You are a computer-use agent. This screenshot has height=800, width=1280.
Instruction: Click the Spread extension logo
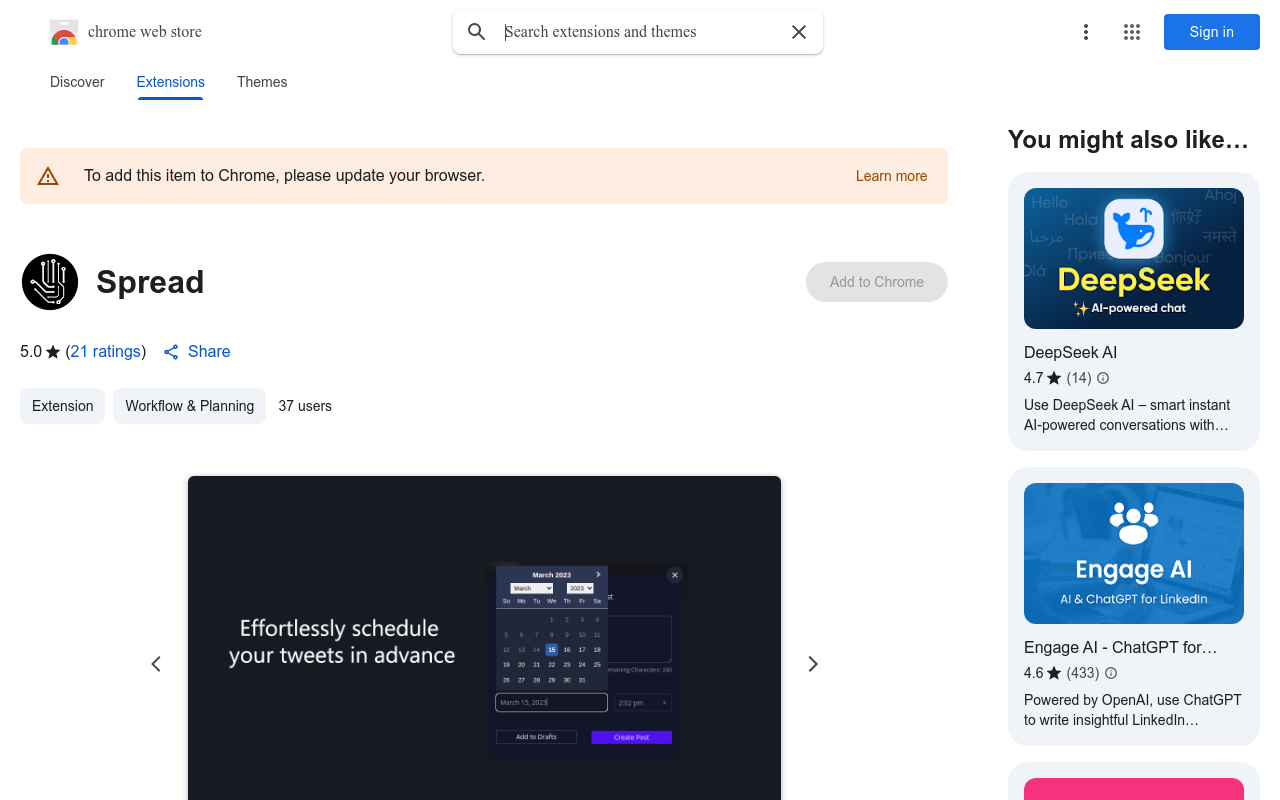tap(50, 282)
